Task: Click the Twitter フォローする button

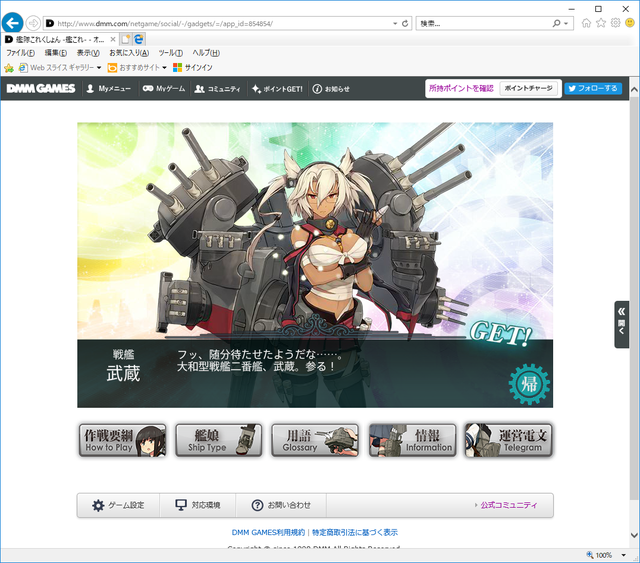Action: point(593,88)
